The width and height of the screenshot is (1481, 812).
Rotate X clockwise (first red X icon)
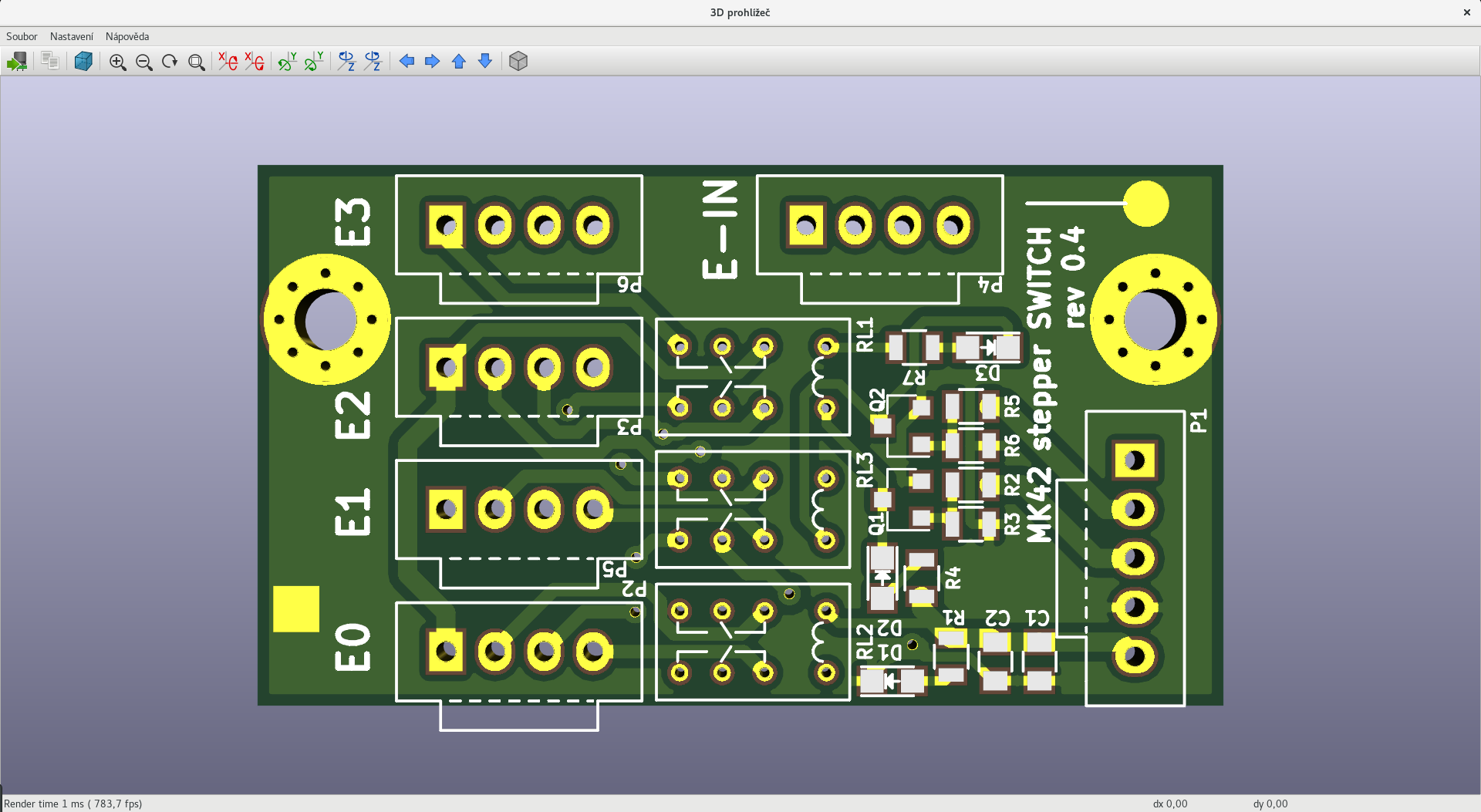[x=228, y=62]
